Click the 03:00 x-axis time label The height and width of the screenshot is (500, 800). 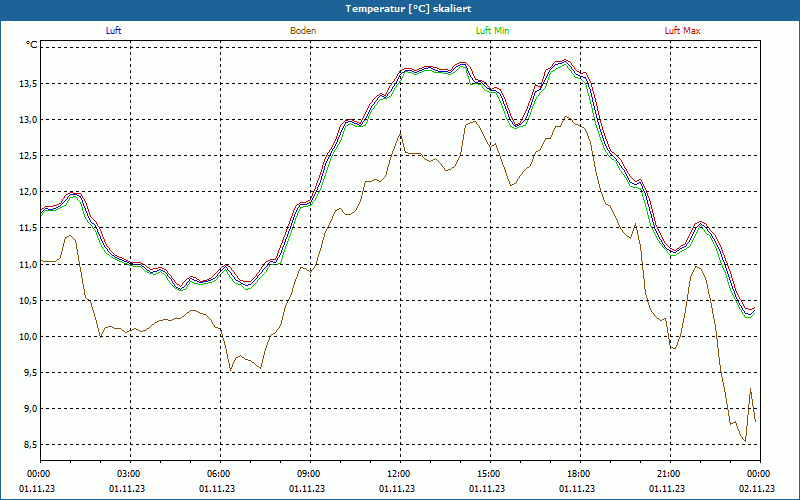(x=131, y=474)
